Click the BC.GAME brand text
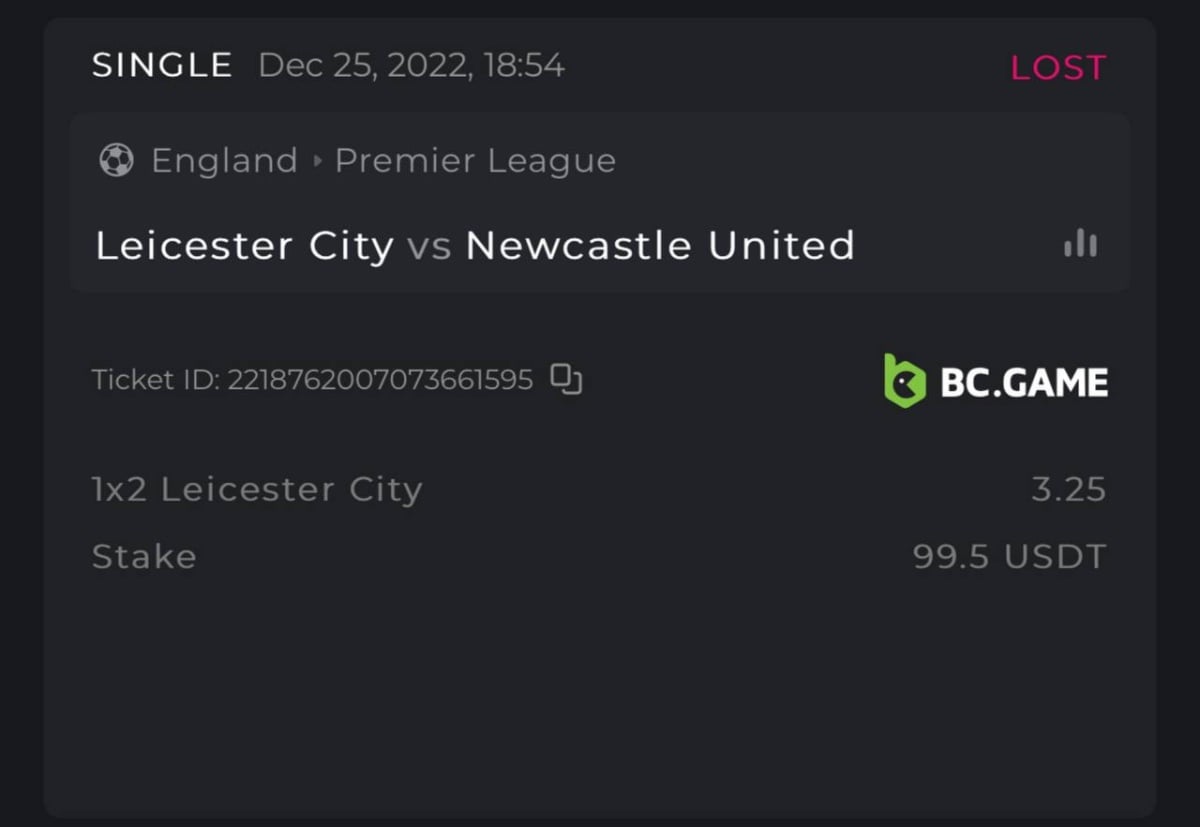 (x=1024, y=382)
